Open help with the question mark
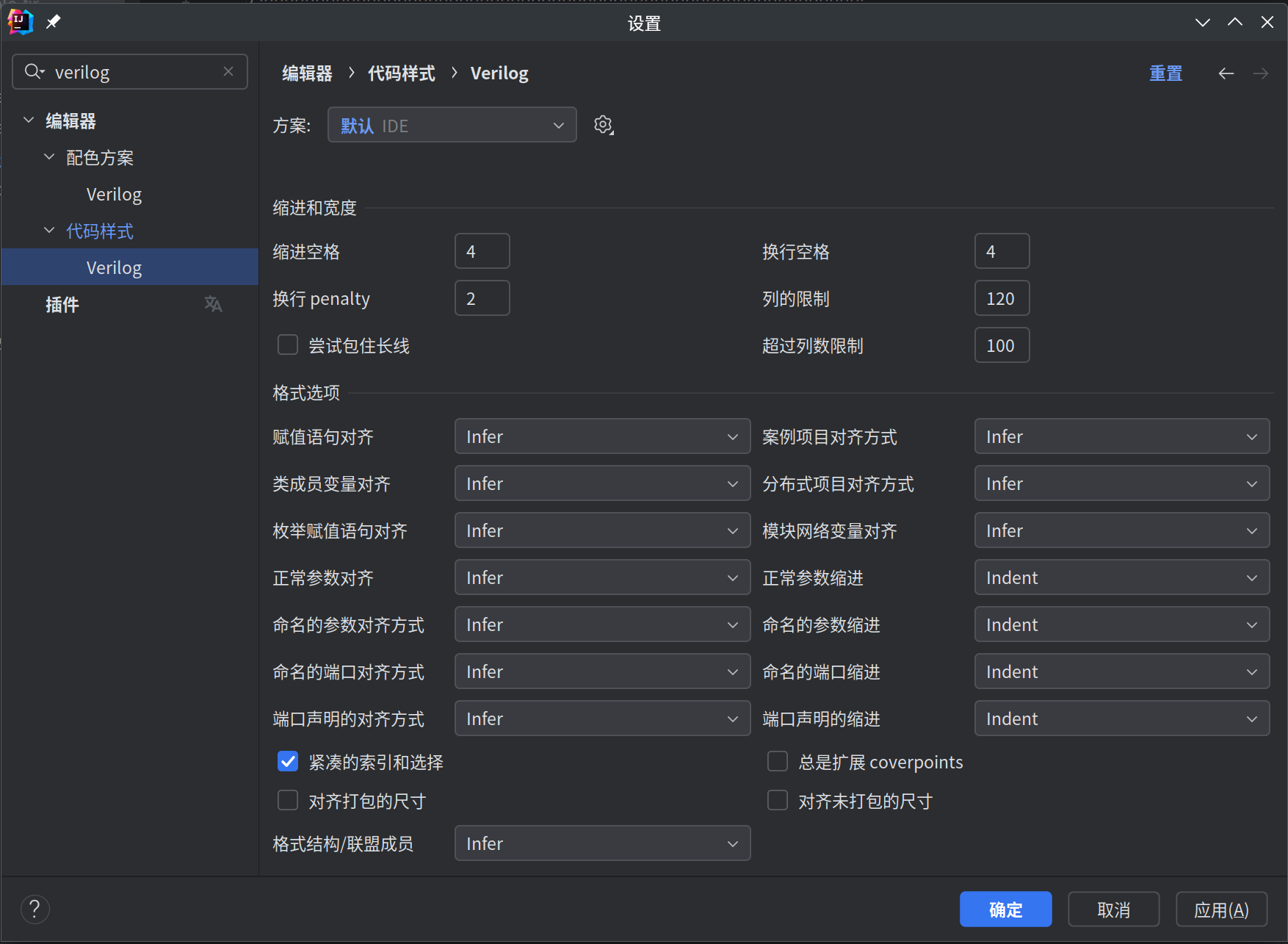1288x944 pixels. click(x=35, y=909)
